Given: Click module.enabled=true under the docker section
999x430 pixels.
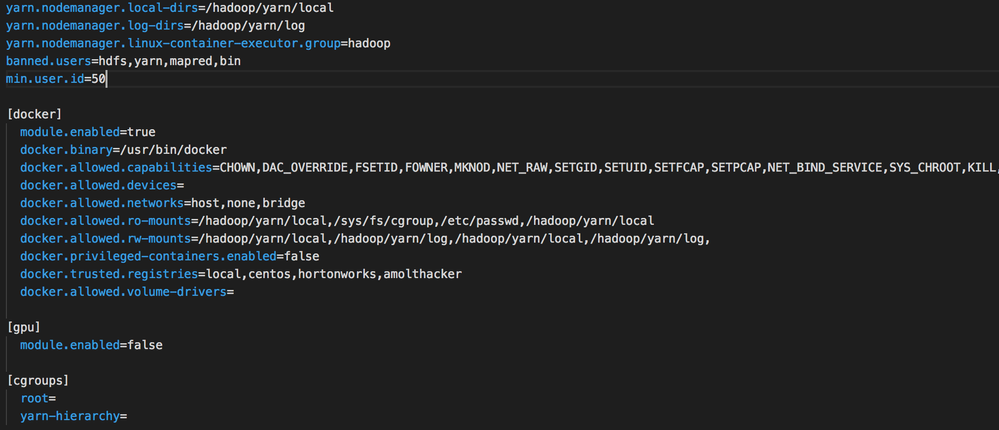Looking at the screenshot, I should coord(88,132).
